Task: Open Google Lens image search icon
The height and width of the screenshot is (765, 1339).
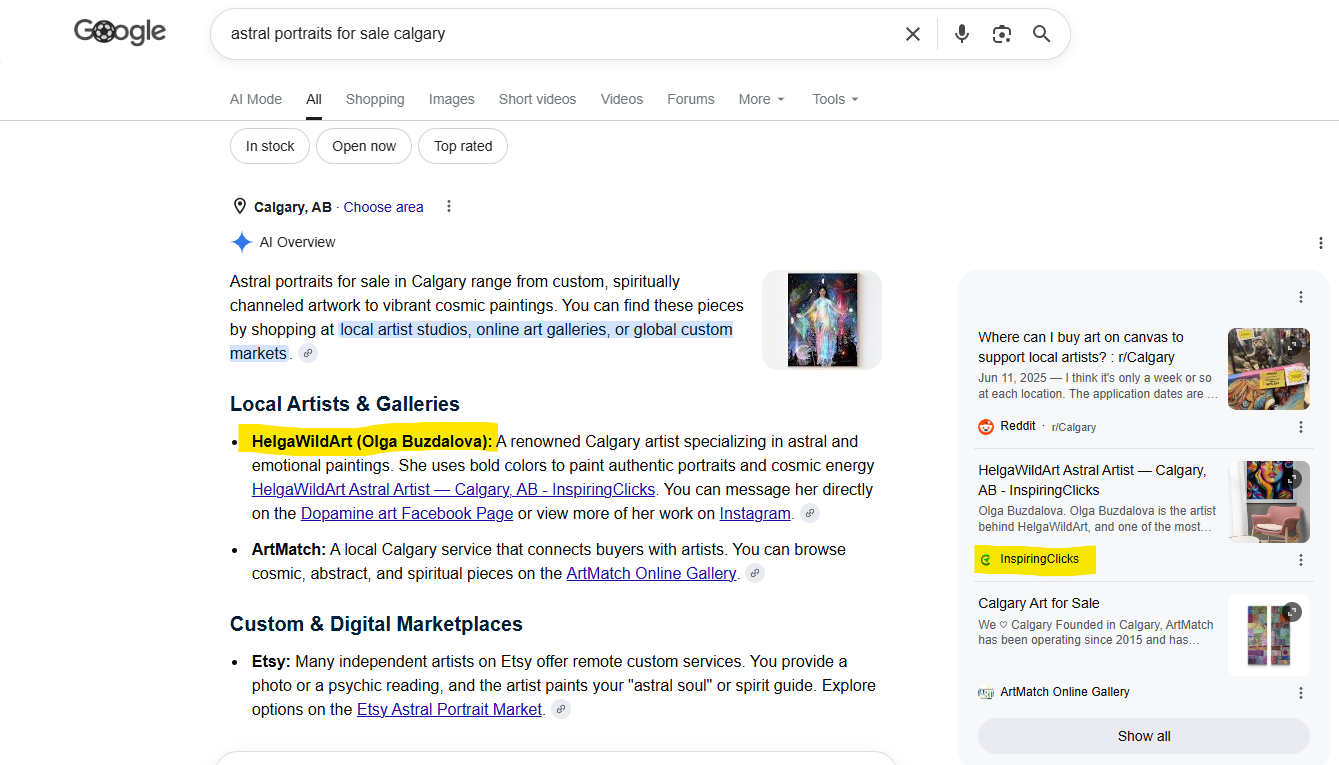Action: (x=1002, y=34)
